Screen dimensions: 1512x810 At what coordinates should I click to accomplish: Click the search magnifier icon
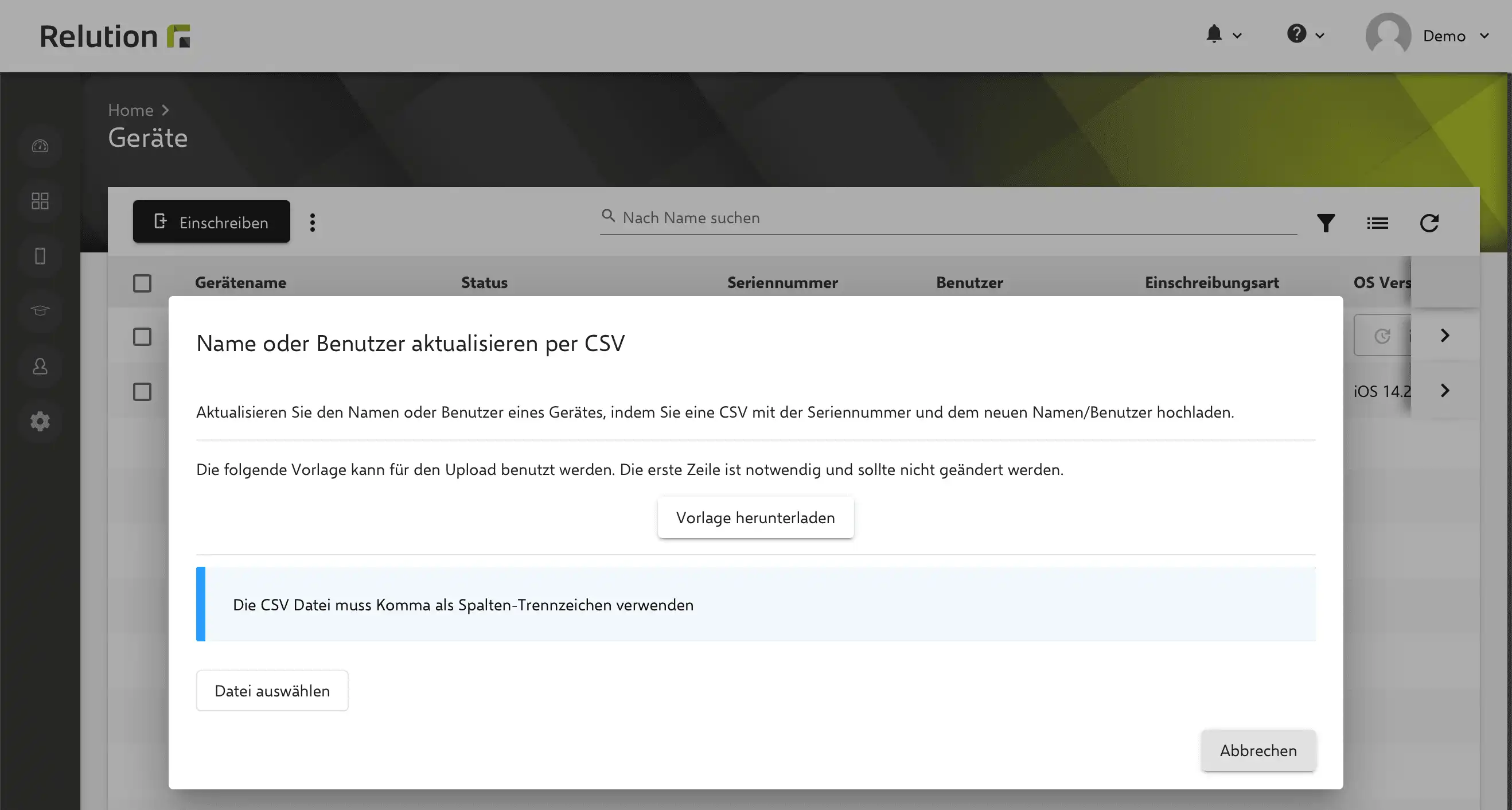608,216
